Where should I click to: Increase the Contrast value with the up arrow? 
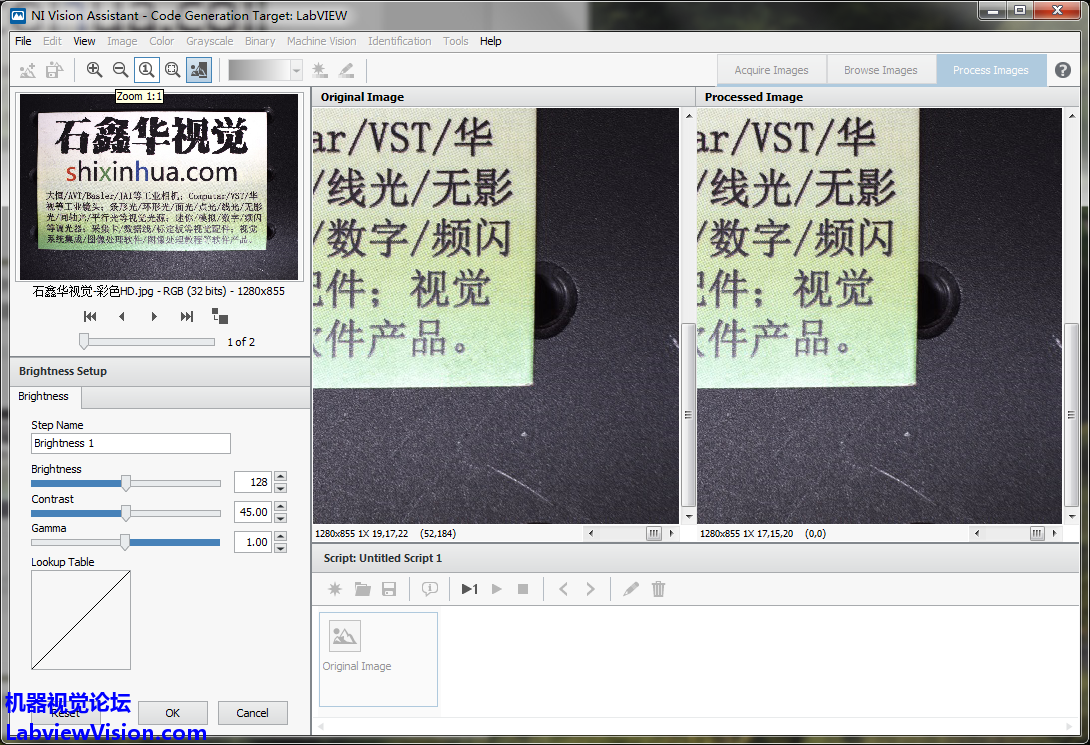[x=280, y=507]
